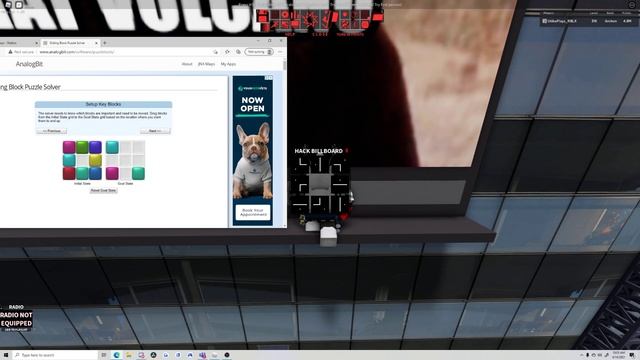Open the Windows Start menu

tap(6, 355)
